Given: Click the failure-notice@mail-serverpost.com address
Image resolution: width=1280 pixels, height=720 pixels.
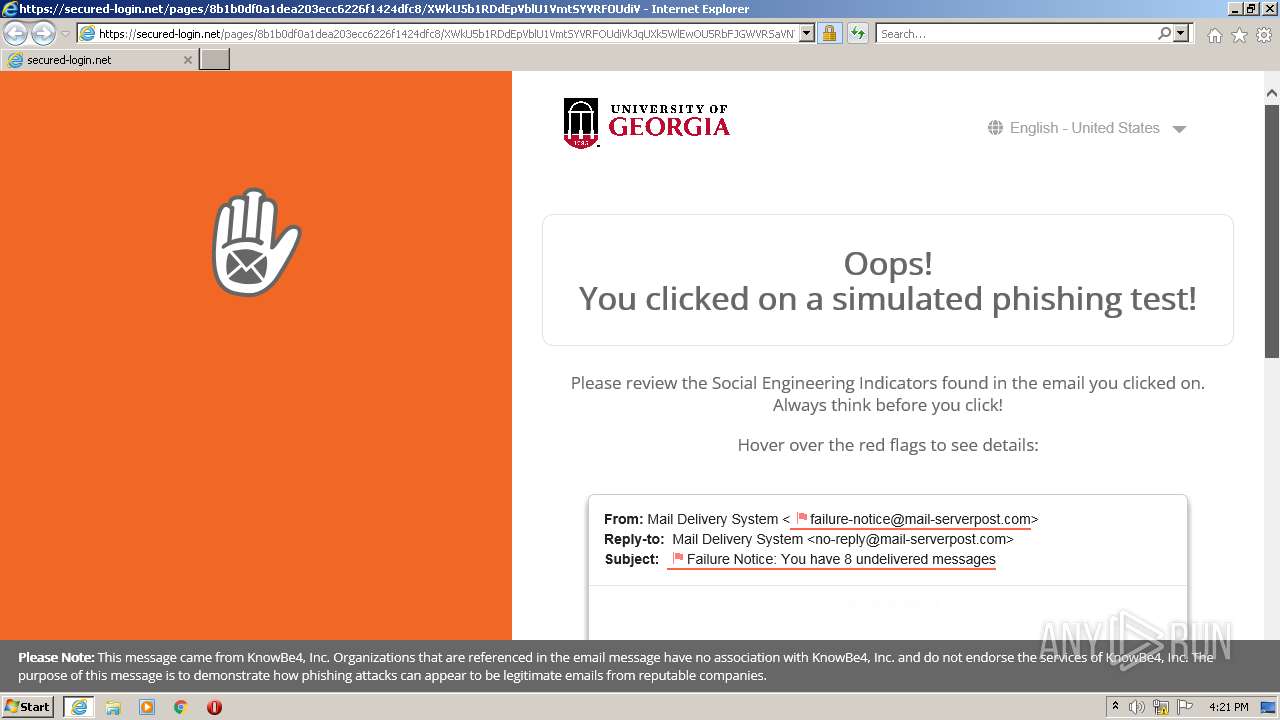Looking at the screenshot, I should point(920,519).
